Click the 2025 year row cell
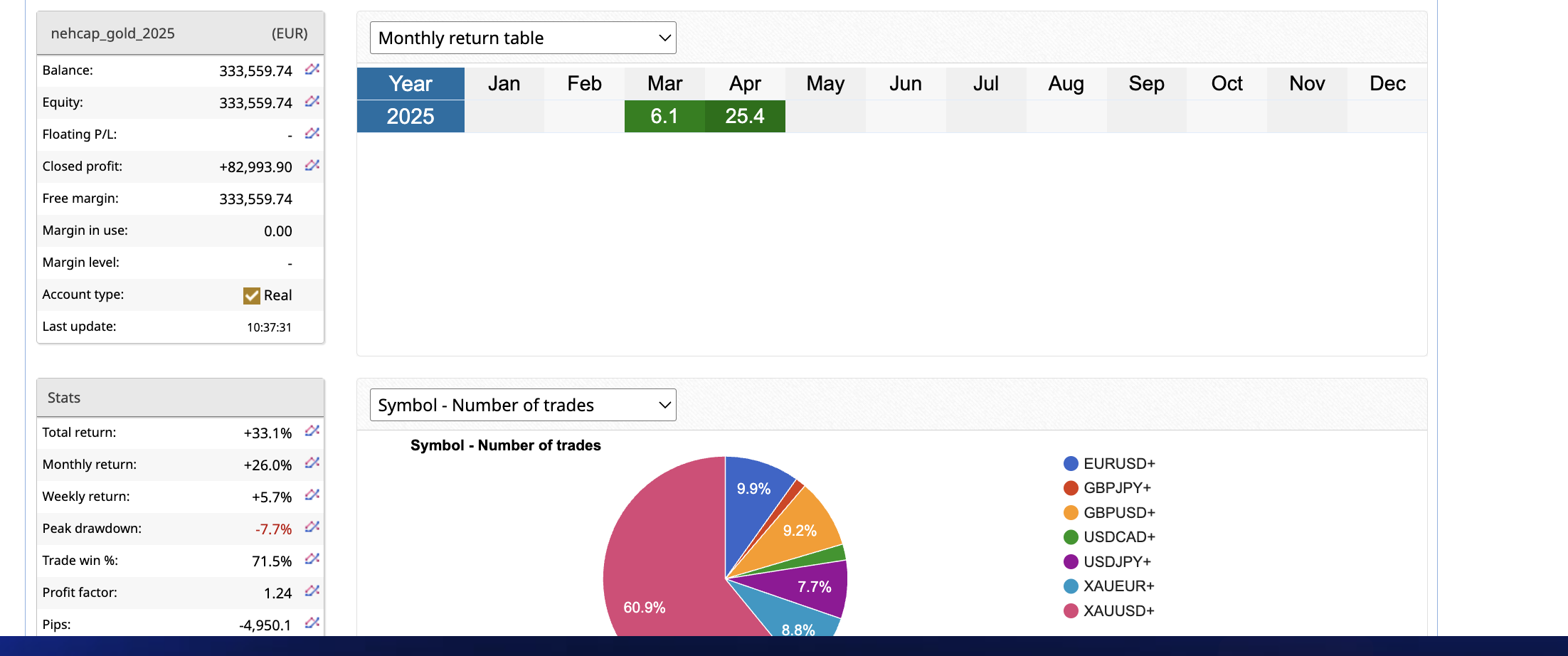The height and width of the screenshot is (656, 1568). (x=410, y=116)
